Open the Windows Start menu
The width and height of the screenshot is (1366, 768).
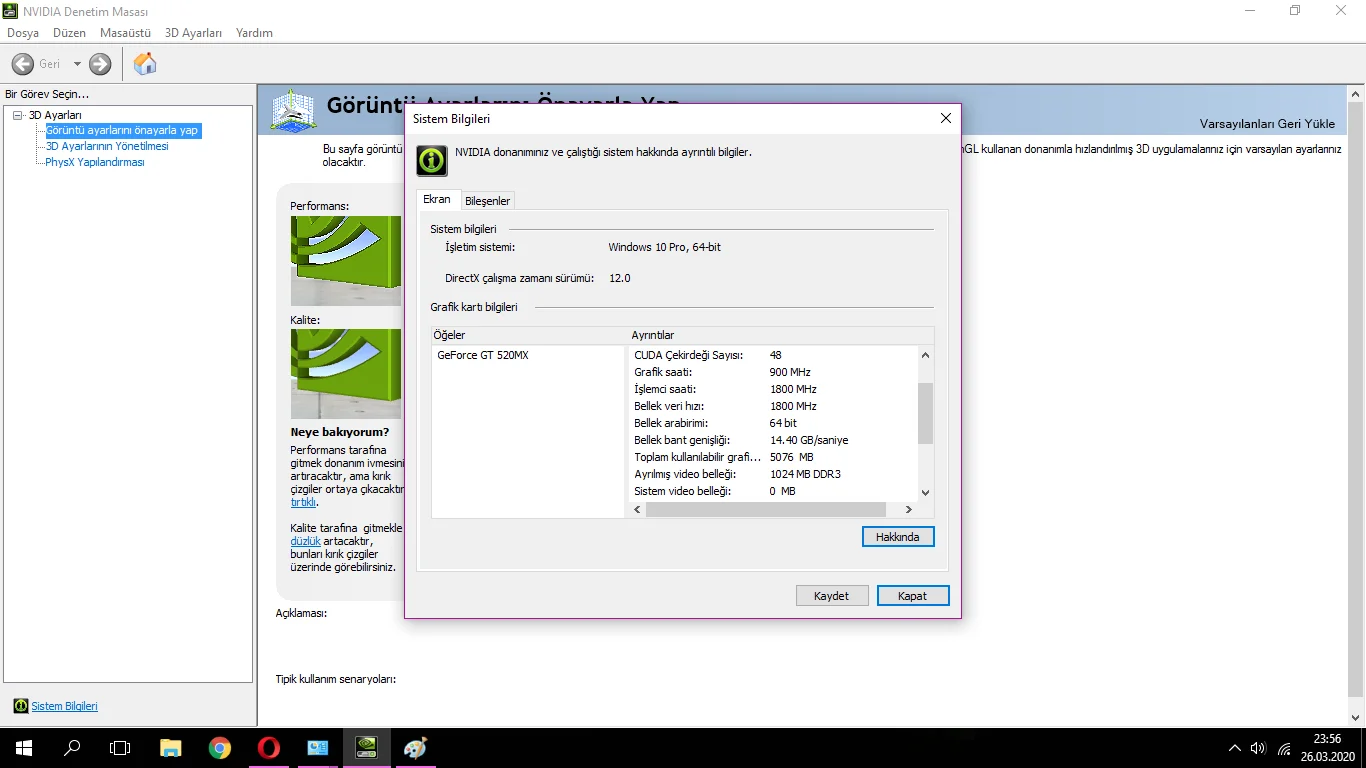point(24,748)
